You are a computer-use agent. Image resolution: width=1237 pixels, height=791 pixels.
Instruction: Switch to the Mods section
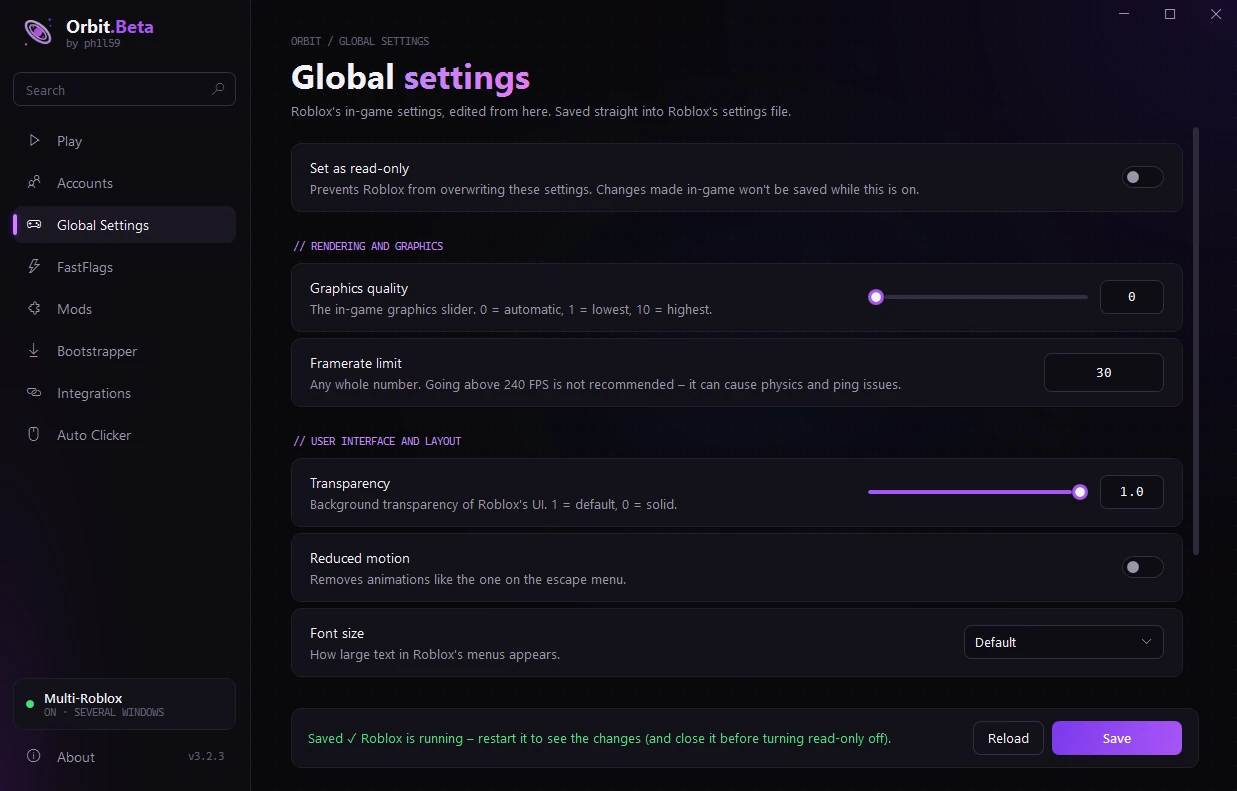124,309
